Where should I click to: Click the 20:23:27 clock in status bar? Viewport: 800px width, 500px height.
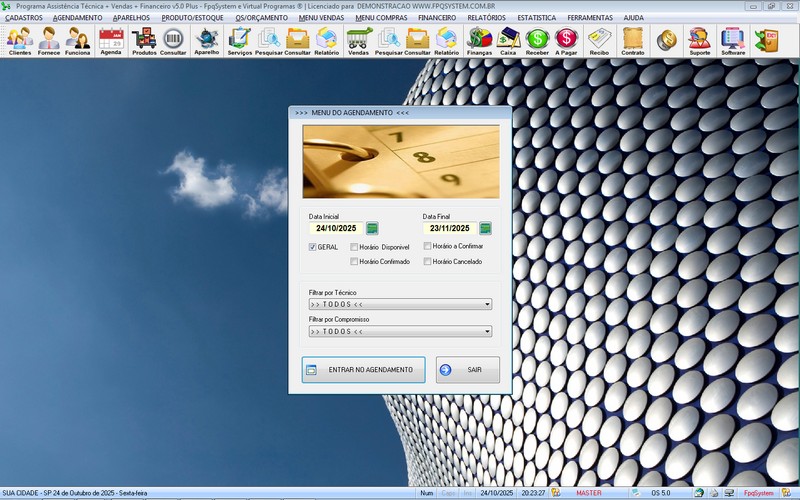[x=533, y=493]
